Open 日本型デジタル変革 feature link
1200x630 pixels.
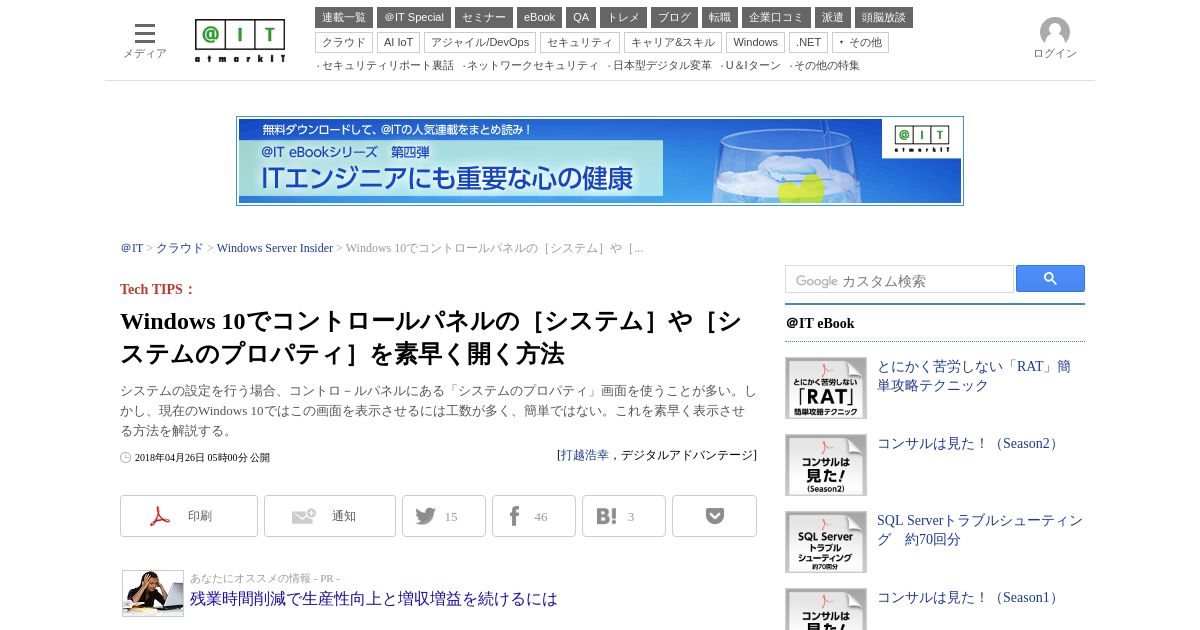point(662,65)
